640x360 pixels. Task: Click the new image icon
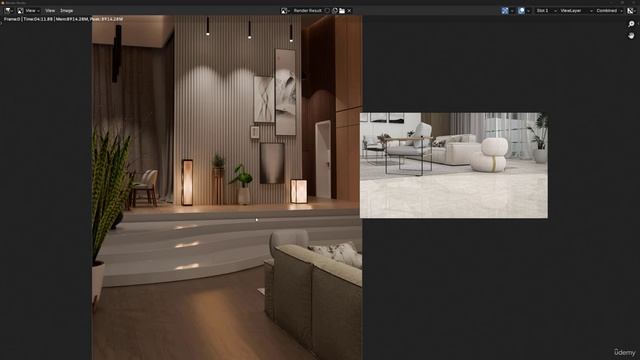(x=335, y=11)
